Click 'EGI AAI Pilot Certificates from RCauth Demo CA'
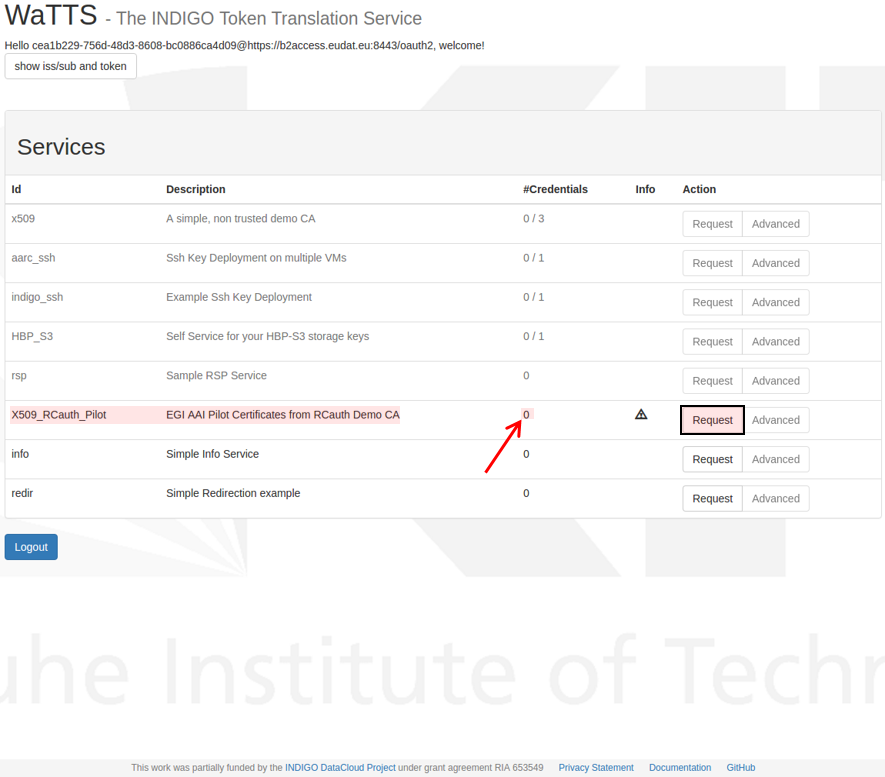The width and height of the screenshot is (885, 777). (283, 415)
